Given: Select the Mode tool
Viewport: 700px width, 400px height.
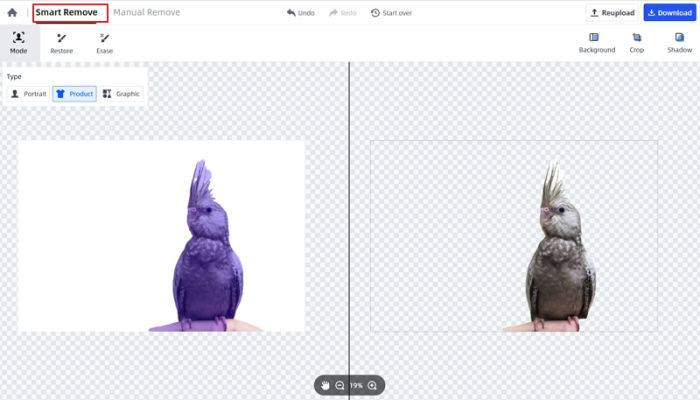Looking at the screenshot, I should pos(19,43).
